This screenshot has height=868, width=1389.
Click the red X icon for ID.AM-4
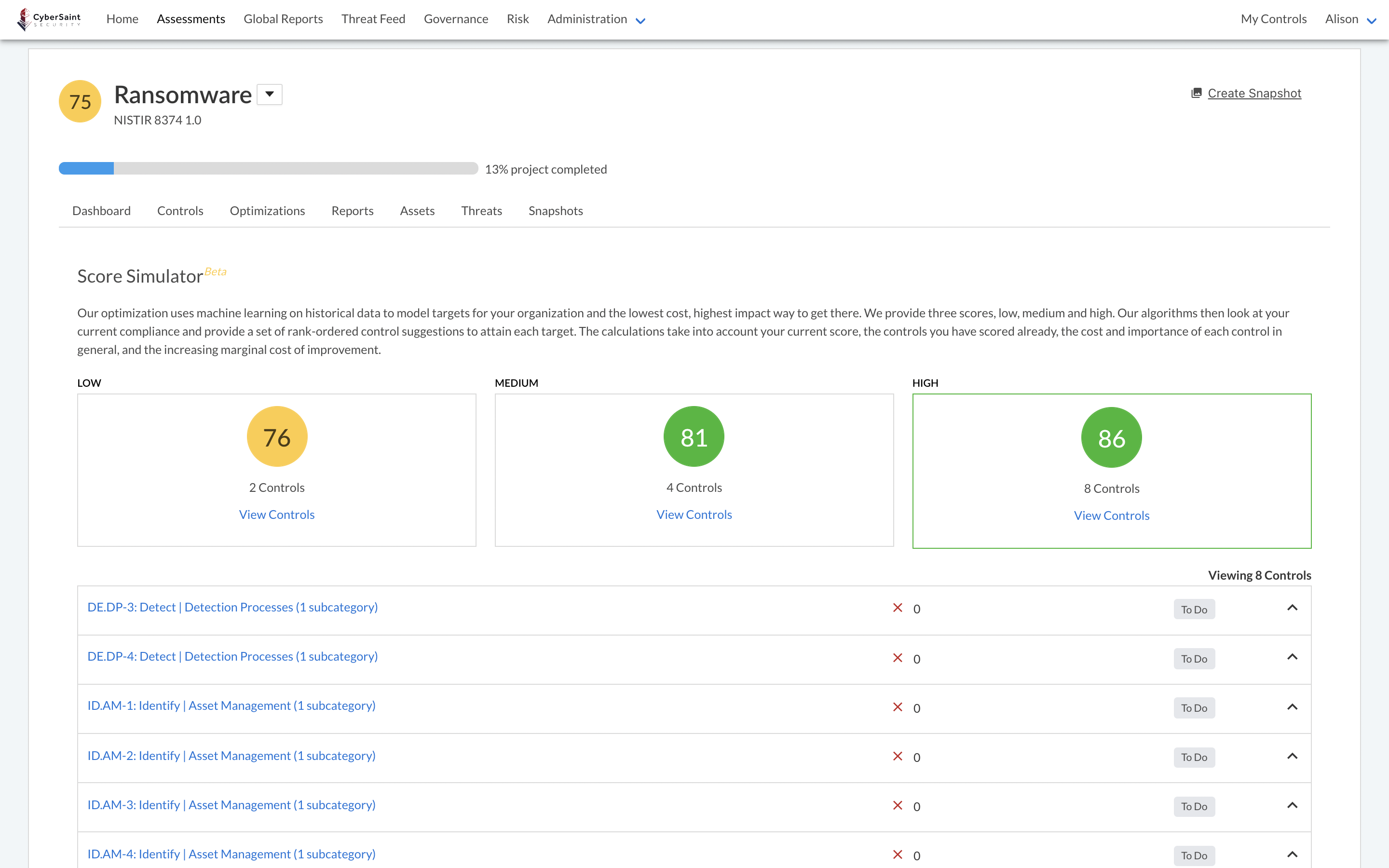point(898,855)
